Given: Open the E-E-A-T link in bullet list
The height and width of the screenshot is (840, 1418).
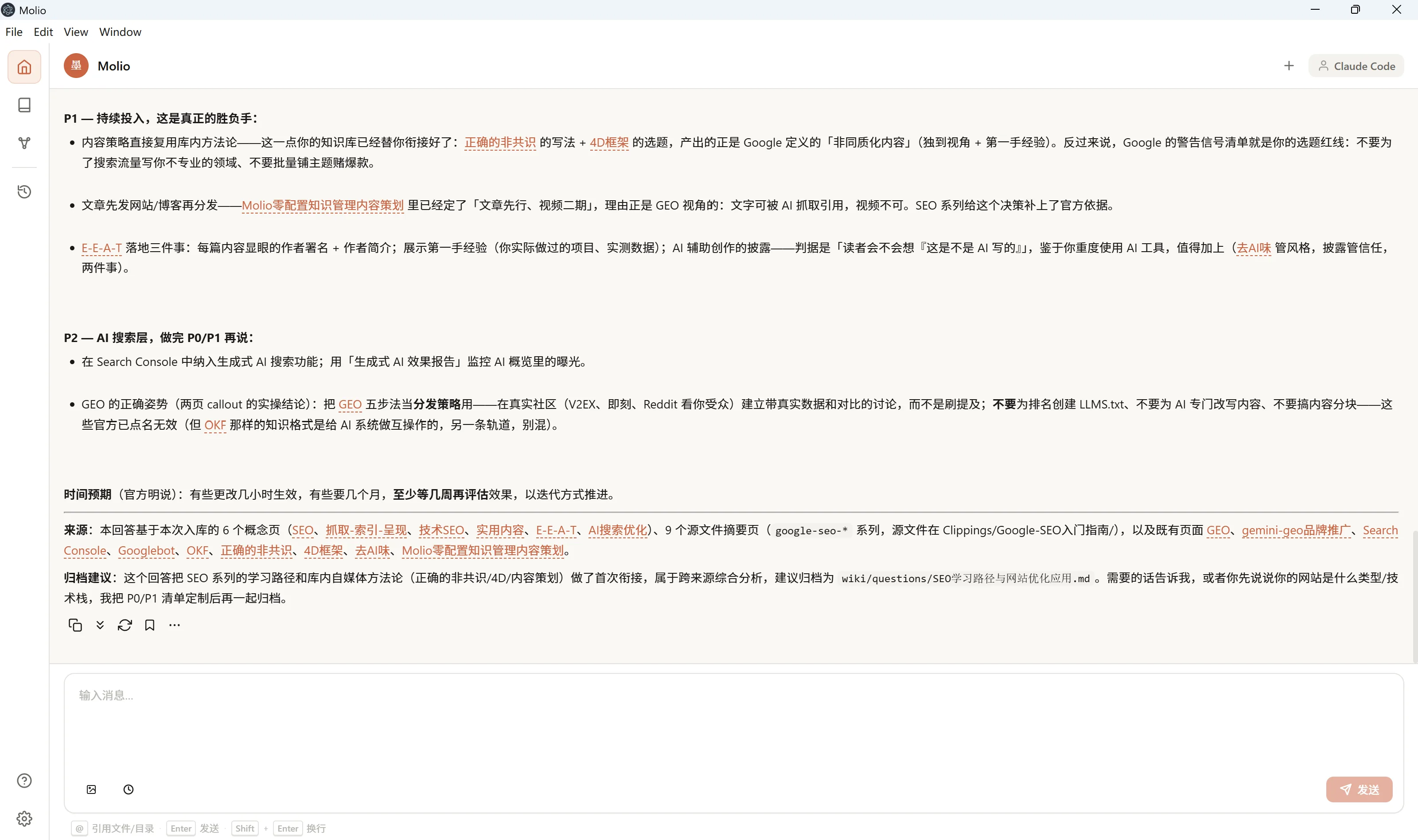Looking at the screenshot, I should (102, 248).
